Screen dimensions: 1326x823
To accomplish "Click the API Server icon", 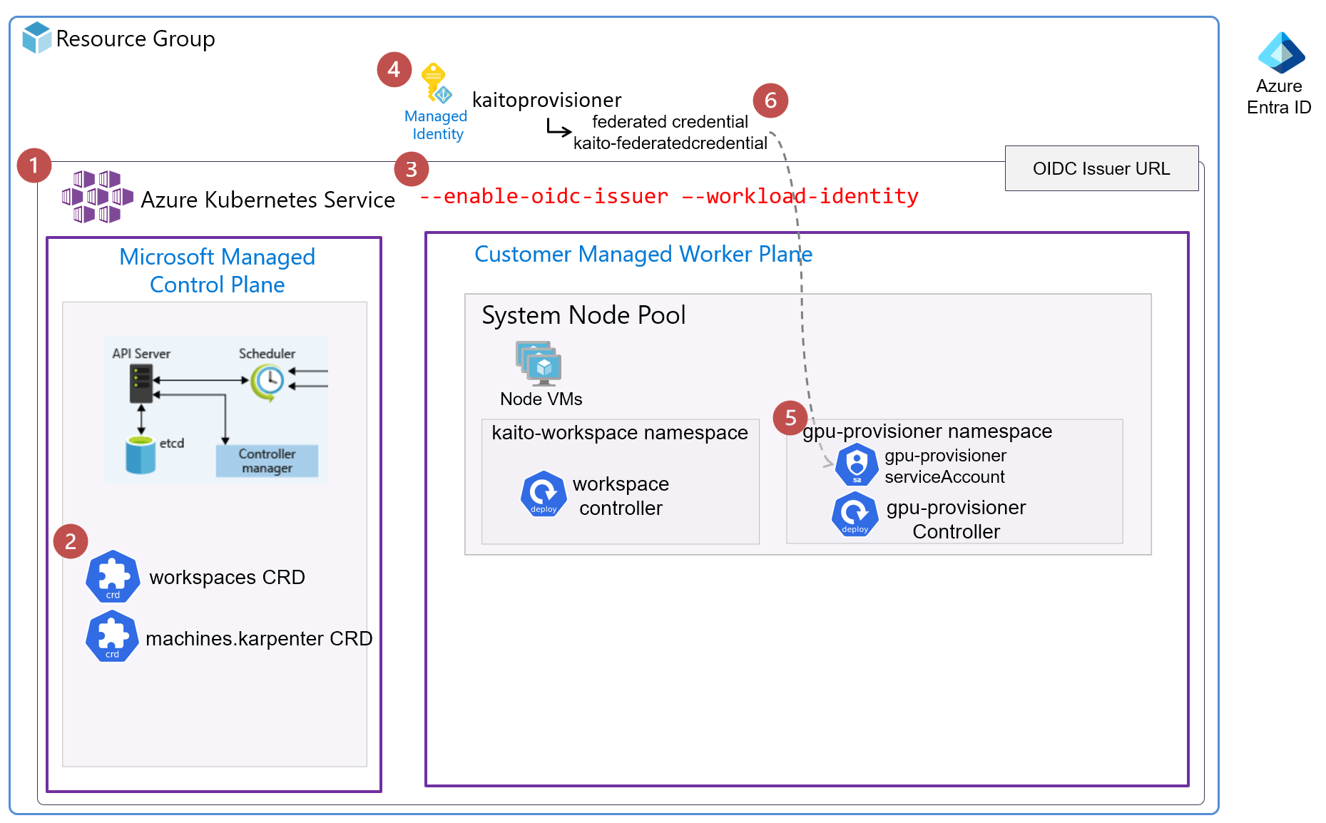I will pyautogui.click(x=141, y=383).
